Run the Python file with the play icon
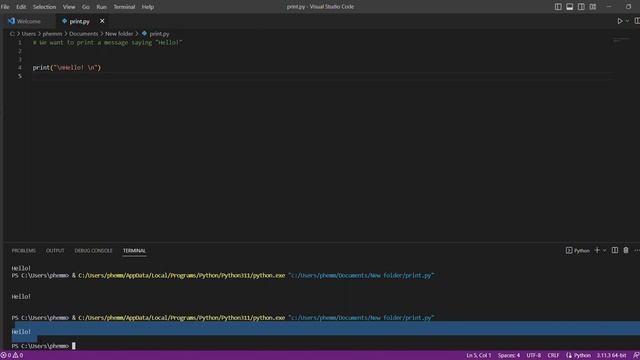The width and height of the screenshot is (640, 360). pos(620,21)
